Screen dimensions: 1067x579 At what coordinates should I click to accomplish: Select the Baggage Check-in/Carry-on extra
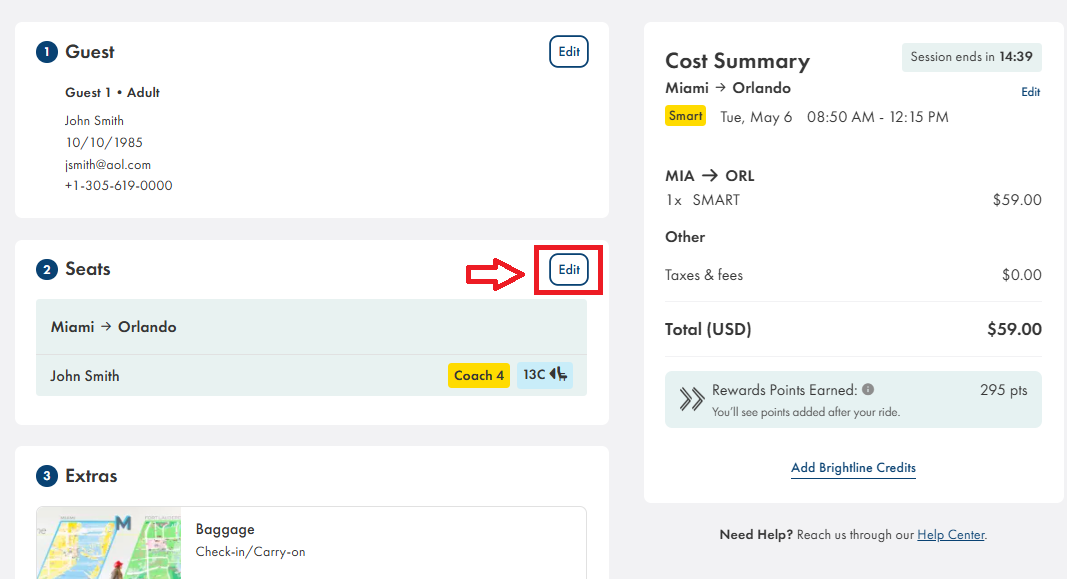[x=250, y=540]
